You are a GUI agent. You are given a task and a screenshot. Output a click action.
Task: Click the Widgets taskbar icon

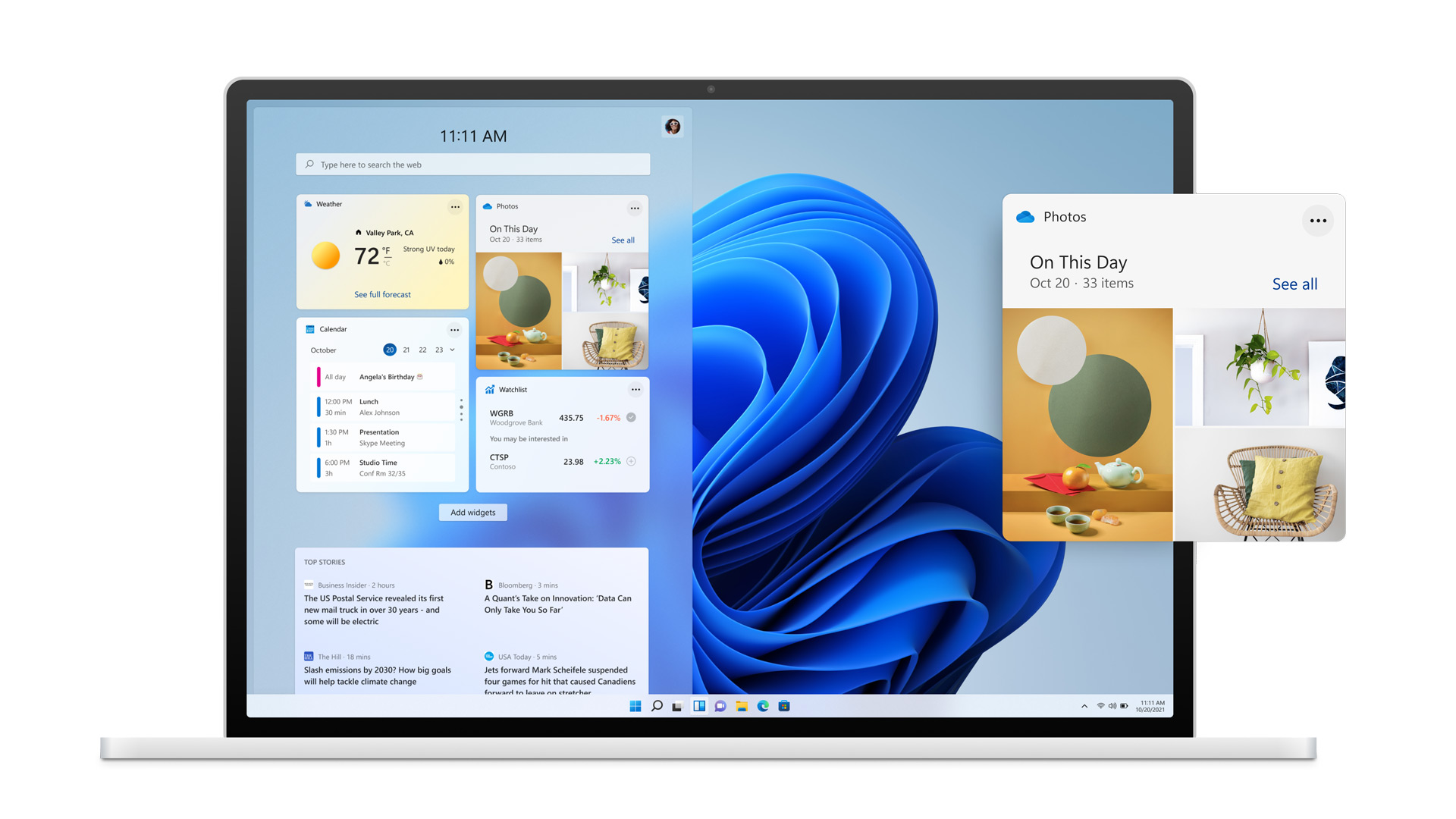point(700,708)
